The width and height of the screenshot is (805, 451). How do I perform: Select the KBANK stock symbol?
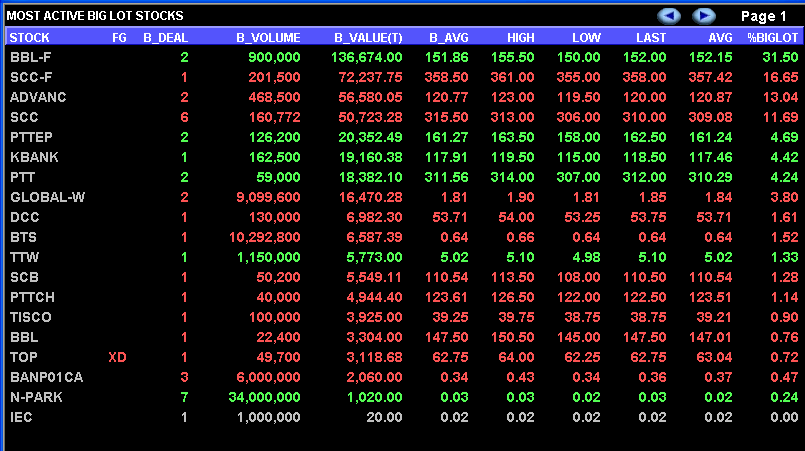tap(34, 157)
